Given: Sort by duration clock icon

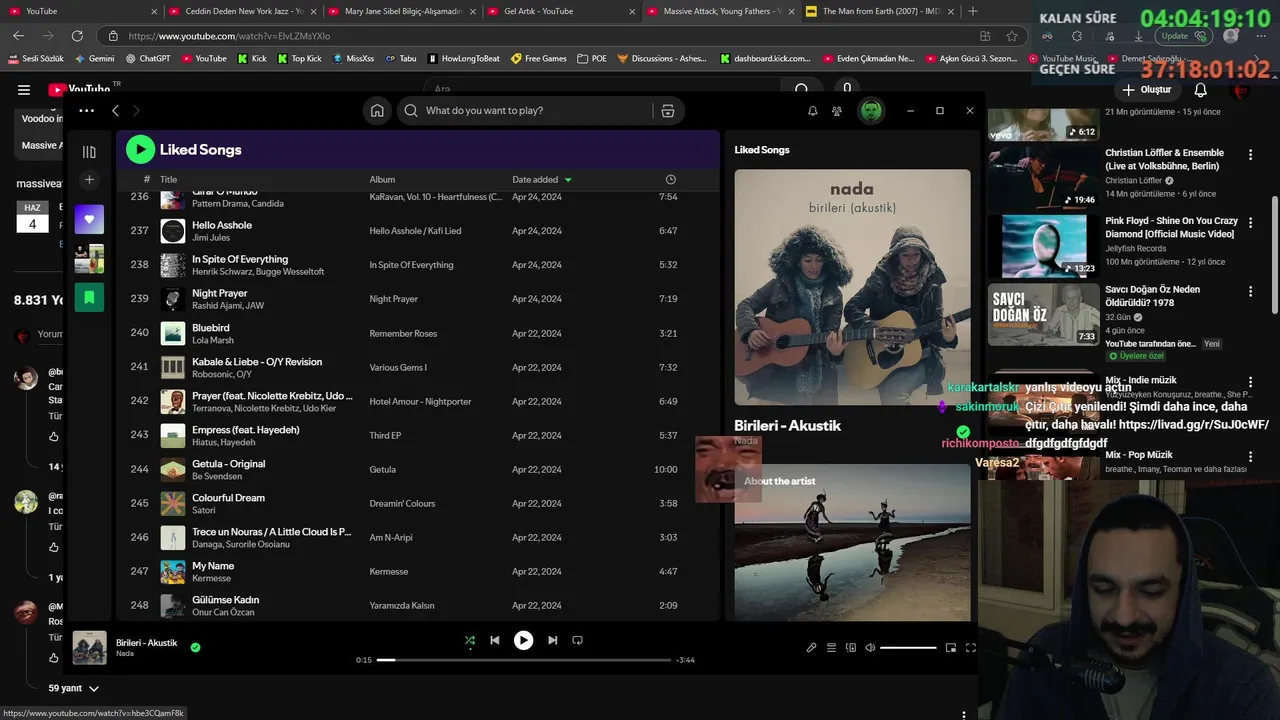Looking at the screenshot, I should (670, 180).
